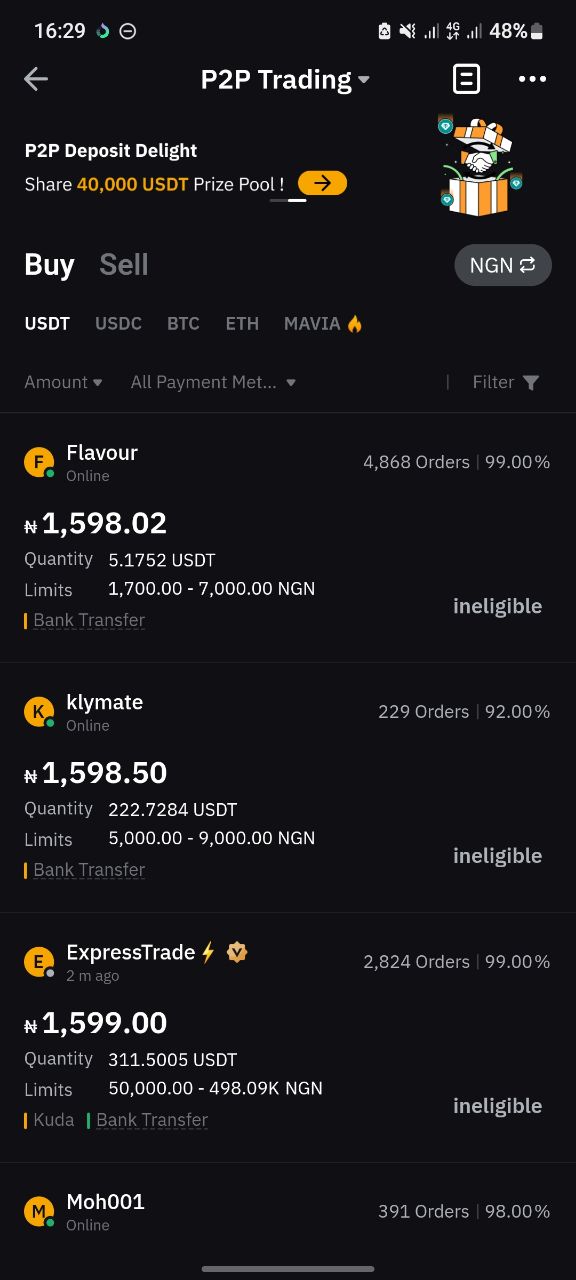
Task: Switch currency using the NGN toggle button
Action: pos(503,265)
